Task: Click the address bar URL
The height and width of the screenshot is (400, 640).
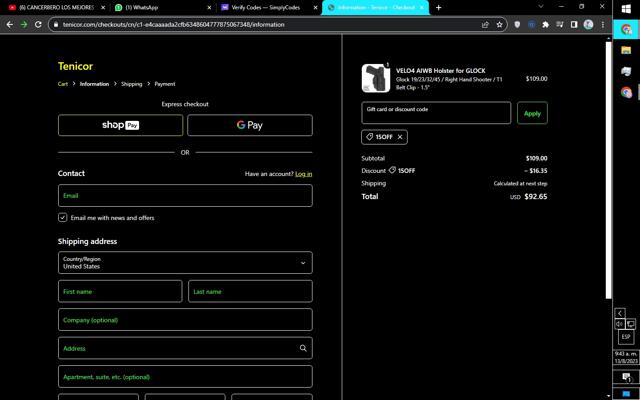Action: pos(173,24)
